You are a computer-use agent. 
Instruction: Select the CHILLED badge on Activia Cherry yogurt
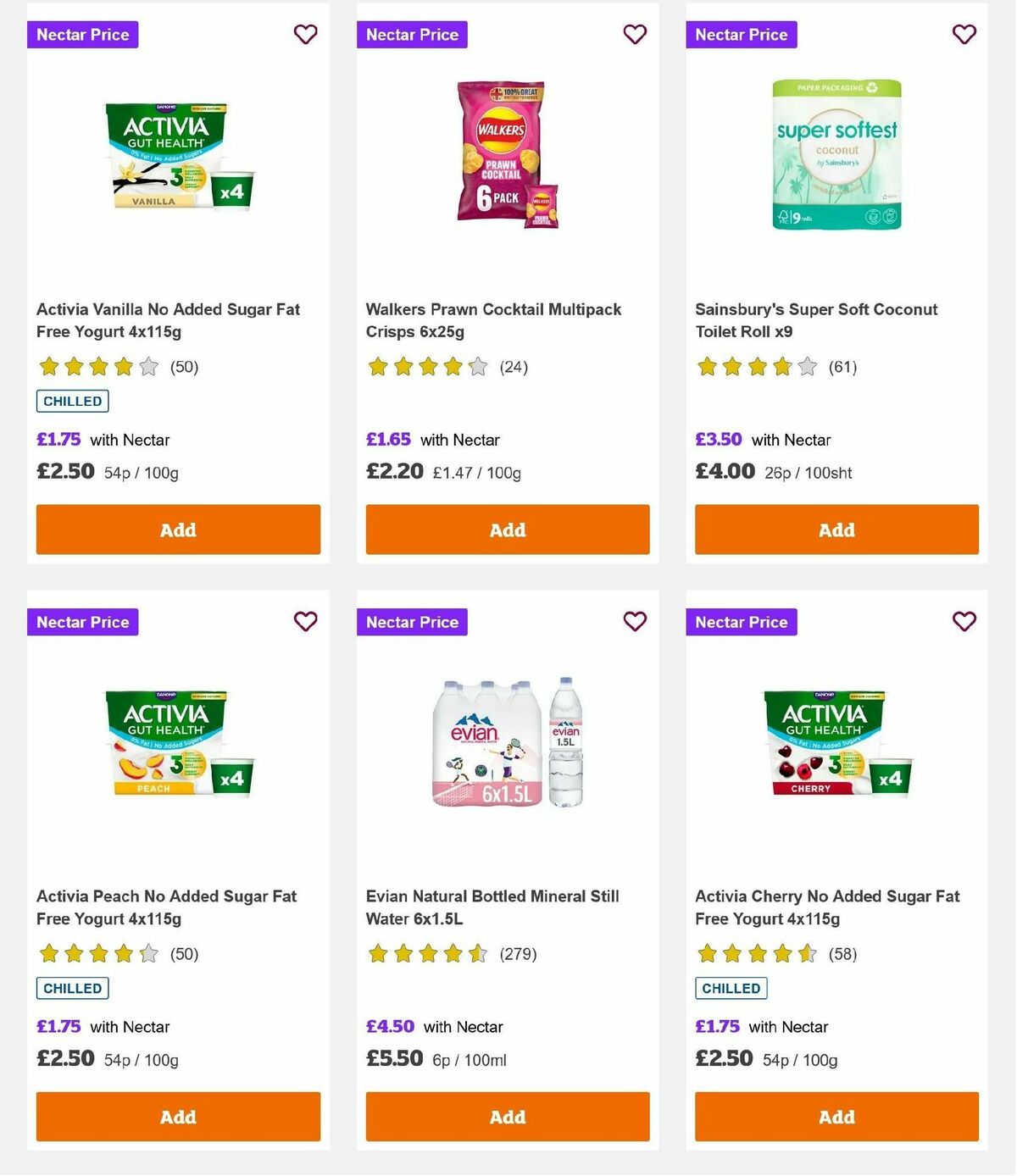(731, 988)
